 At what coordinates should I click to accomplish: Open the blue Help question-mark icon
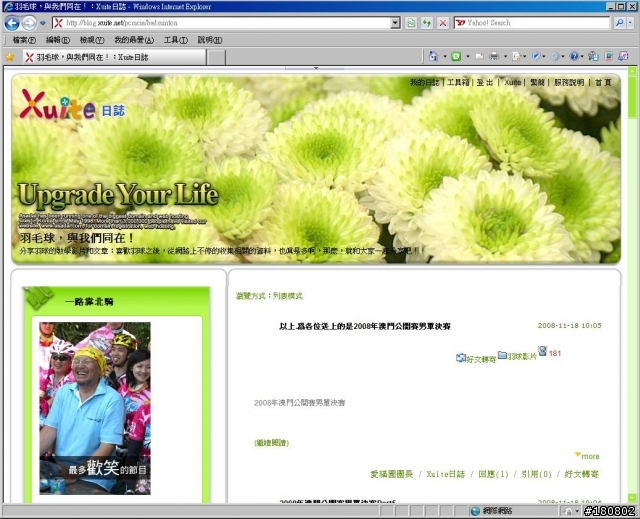point(574,56)
